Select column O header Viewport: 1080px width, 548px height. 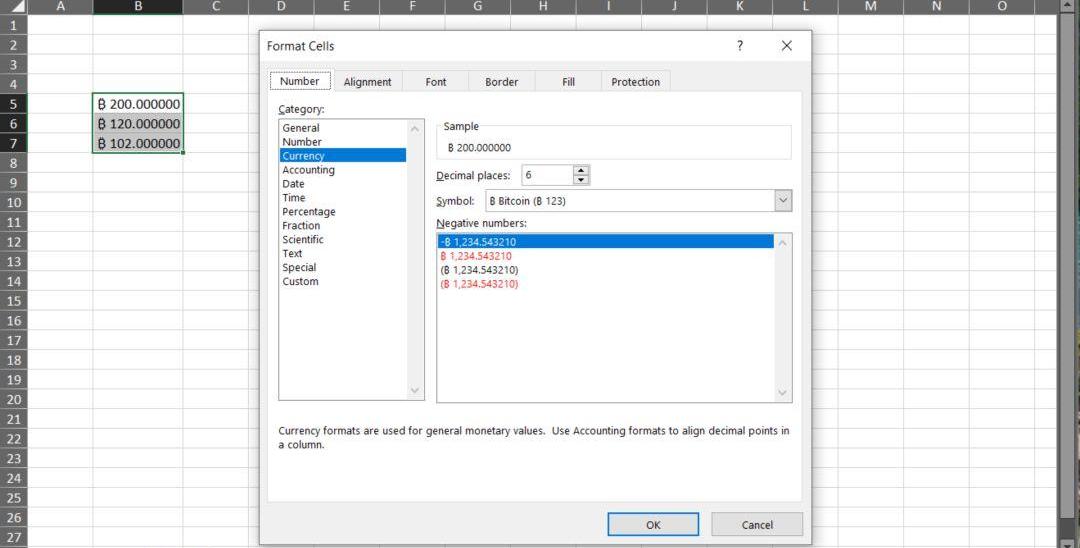click(1001, 7)
